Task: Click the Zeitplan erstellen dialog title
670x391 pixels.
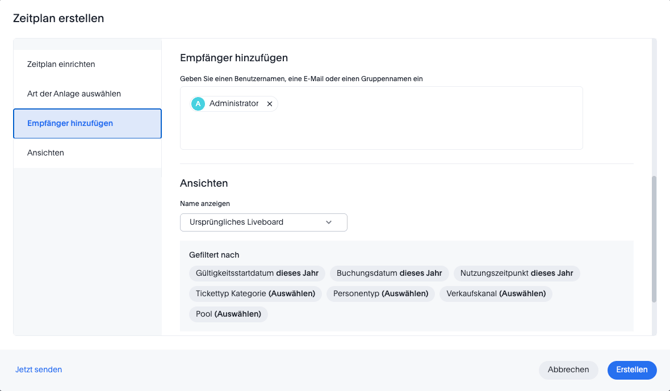Action: click(x=59, y=18)
